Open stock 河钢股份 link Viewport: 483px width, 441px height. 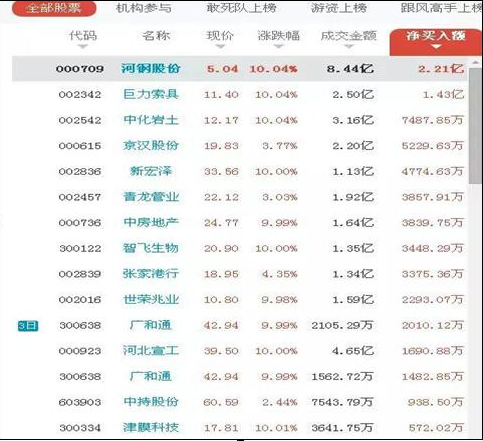point(151,69)
